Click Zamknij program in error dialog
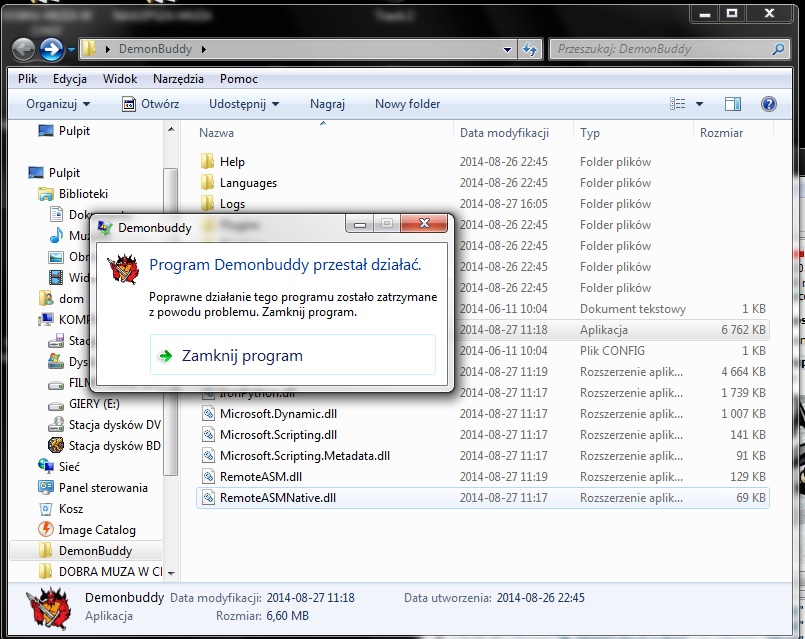The width and height of the screenshot is (805, 639). pyautogui.click(x=293, y=355)
